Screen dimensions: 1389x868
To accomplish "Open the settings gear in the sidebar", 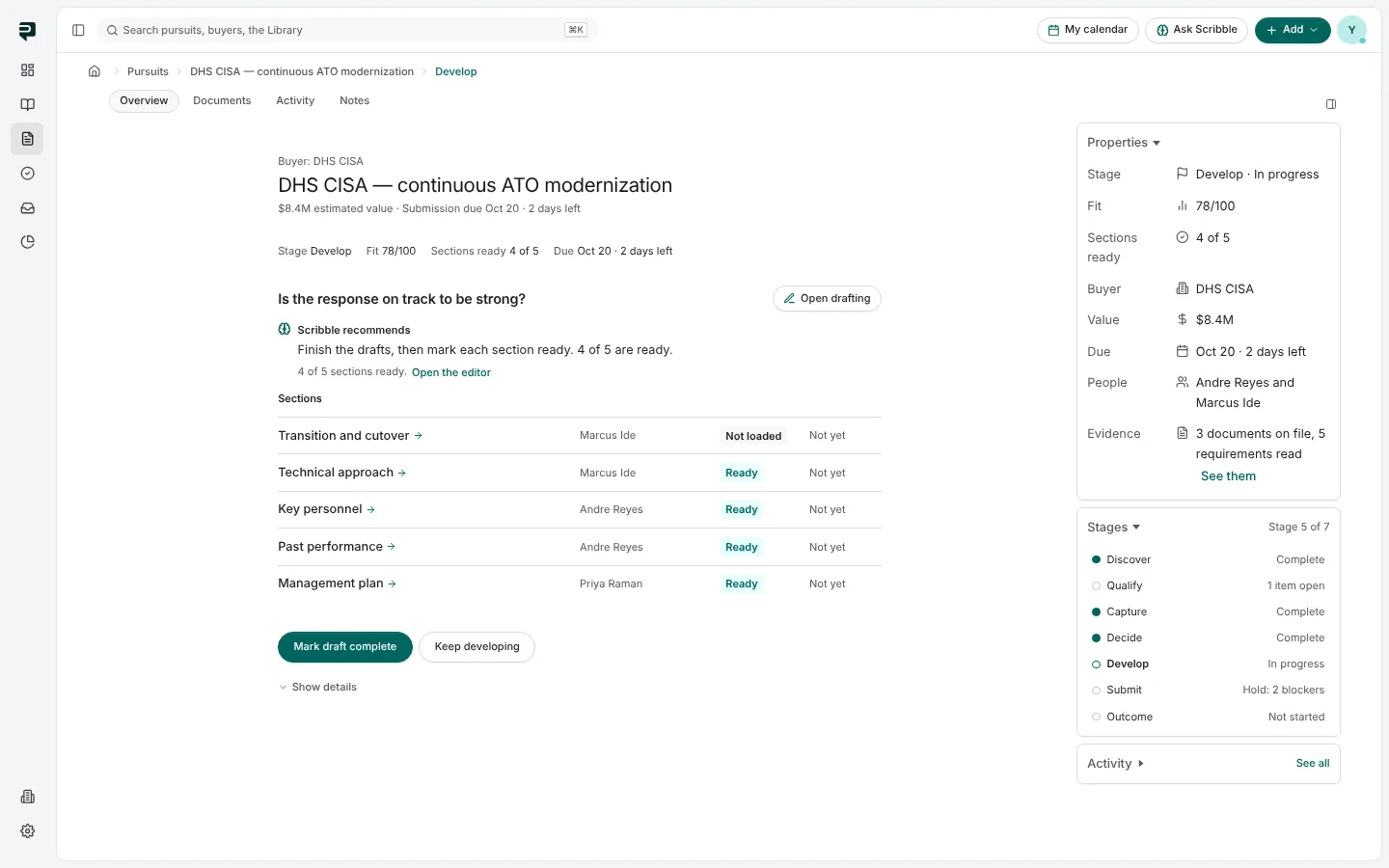I will coord(27,831).
